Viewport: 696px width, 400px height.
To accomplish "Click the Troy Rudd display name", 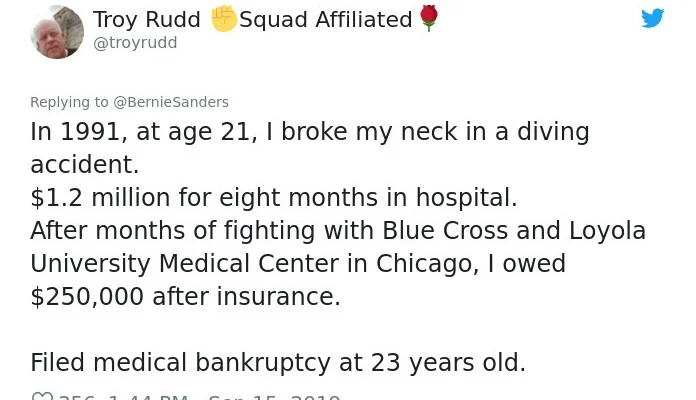I will (x=146, y=20).
